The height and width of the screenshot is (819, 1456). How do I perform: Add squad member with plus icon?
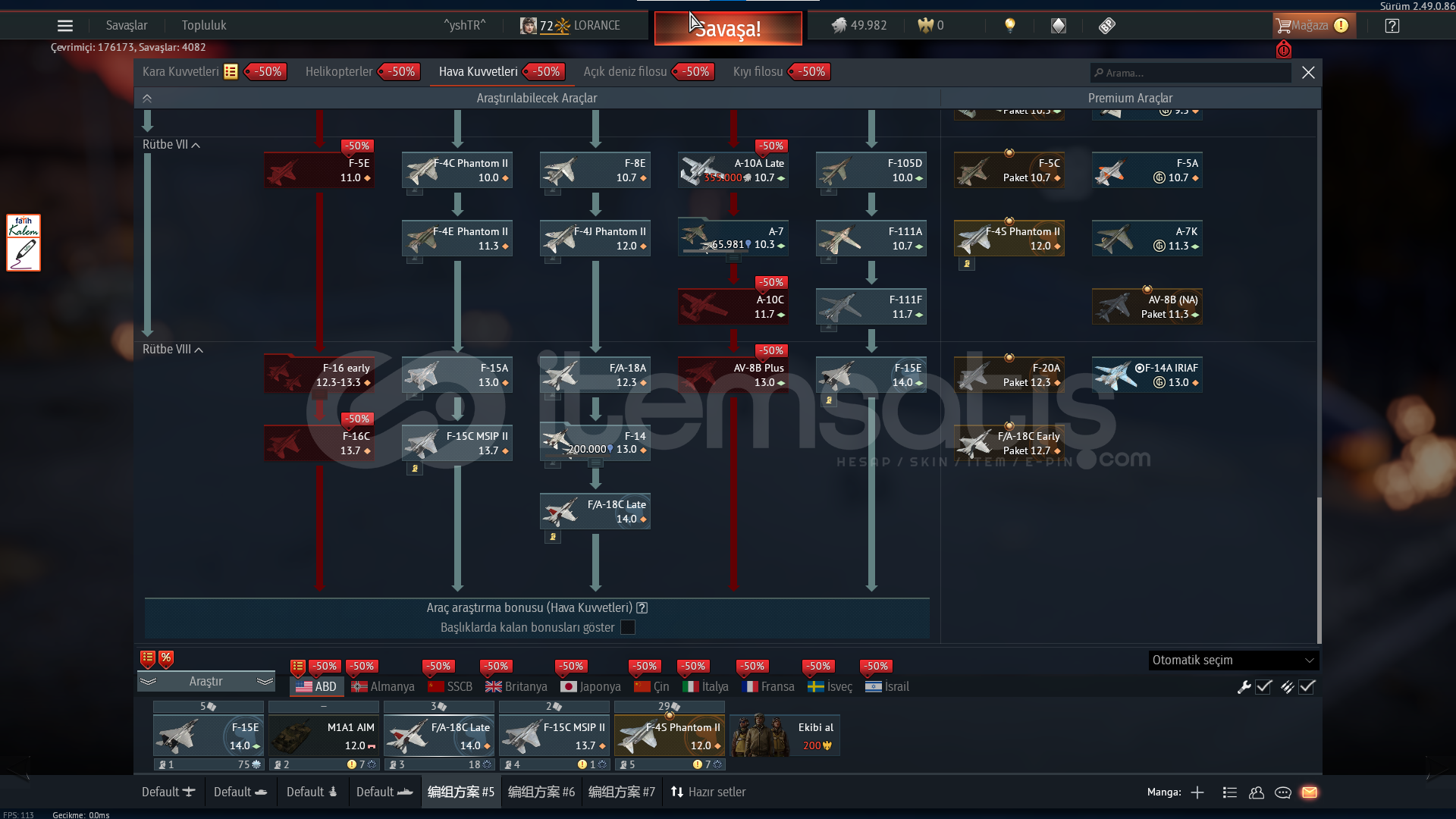pos(1197,792)
